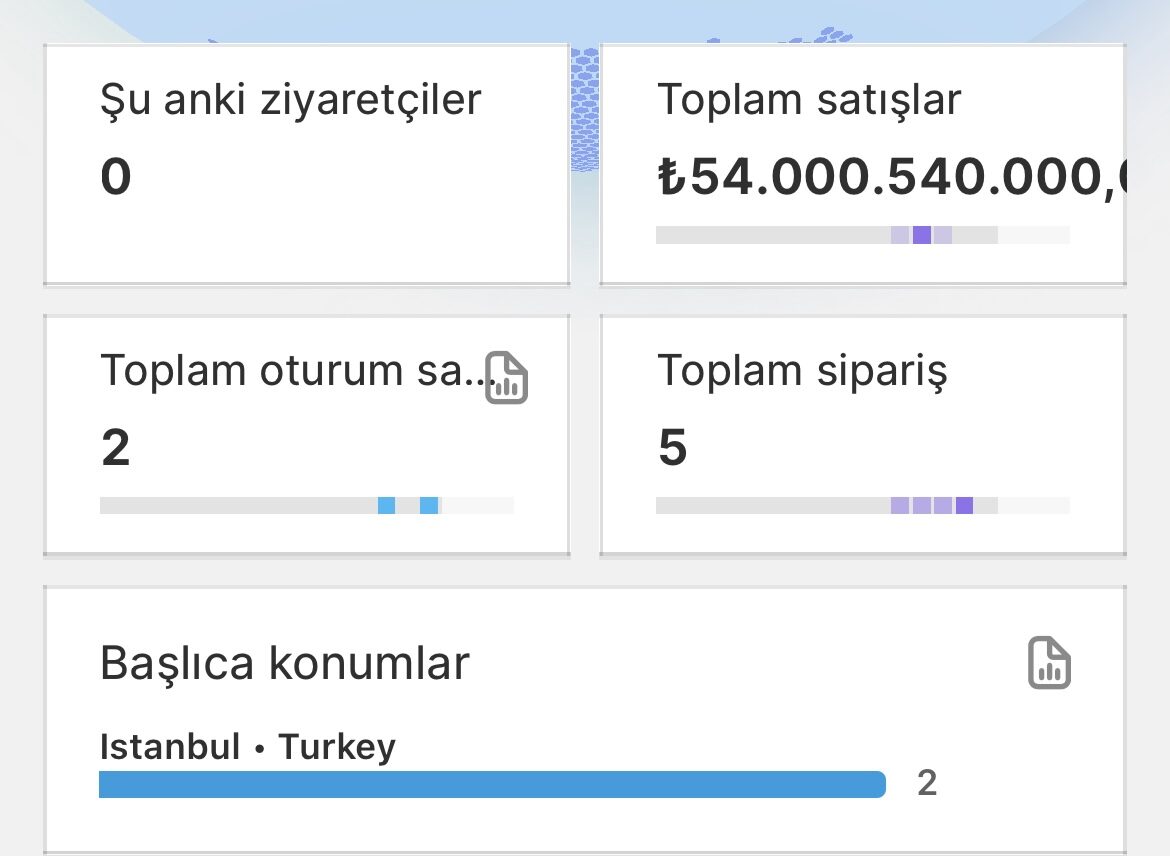Image resolution: width=1170 pixels, height=856 pixels.
Task: Click second blue segment in sessions sparkline
Action: click(429, 505)
